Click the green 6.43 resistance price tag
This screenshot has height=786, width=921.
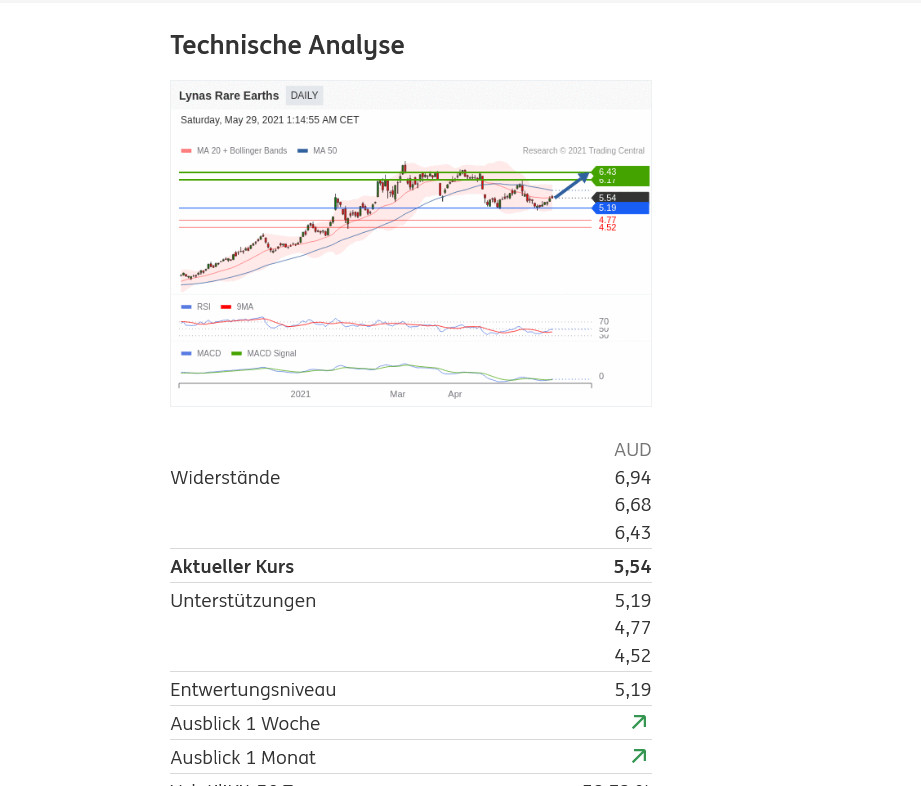(620, 172)
